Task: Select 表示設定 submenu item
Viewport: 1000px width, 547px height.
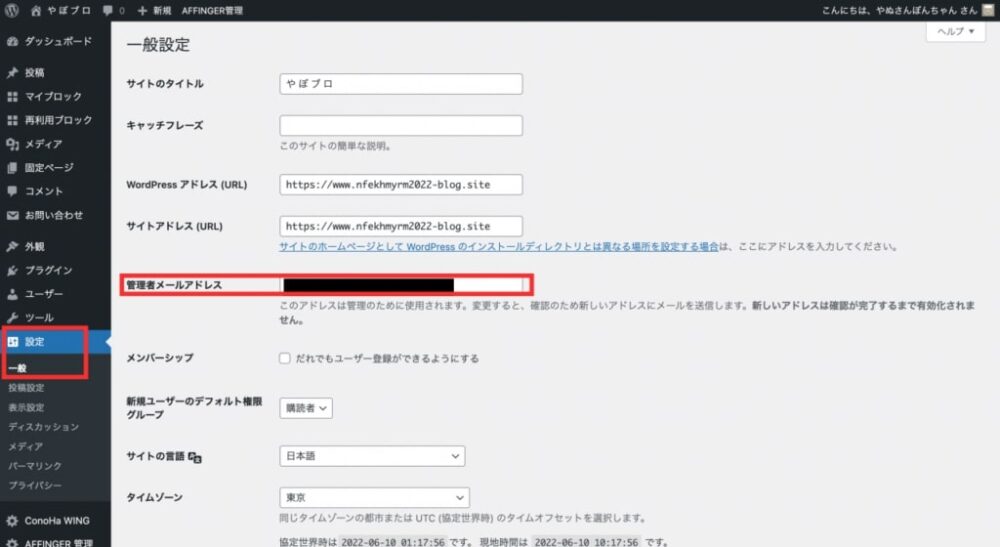Action: (x=26, y=407)
